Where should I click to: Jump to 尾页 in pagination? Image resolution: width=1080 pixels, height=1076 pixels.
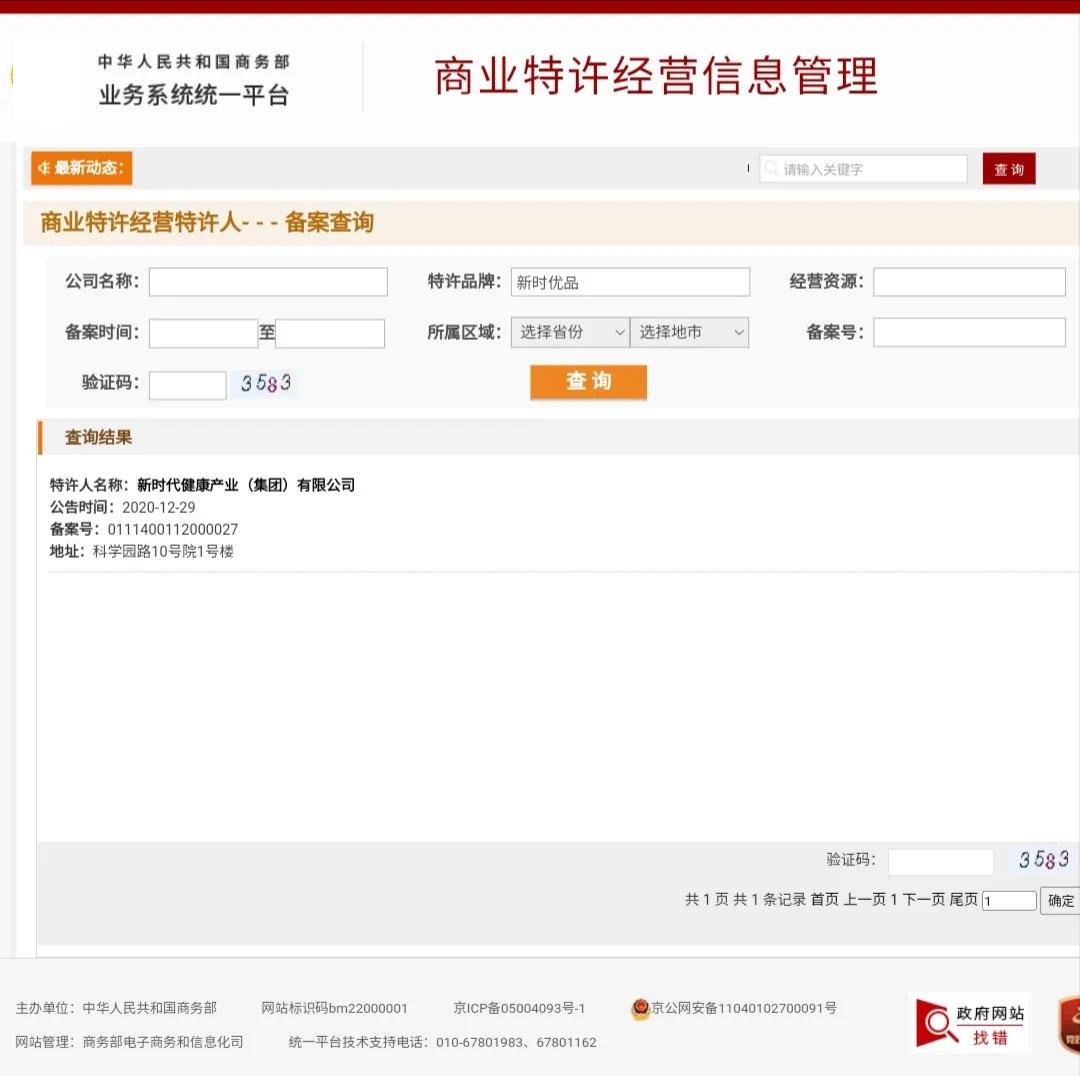pyautogui.click(x=963, y=899)
